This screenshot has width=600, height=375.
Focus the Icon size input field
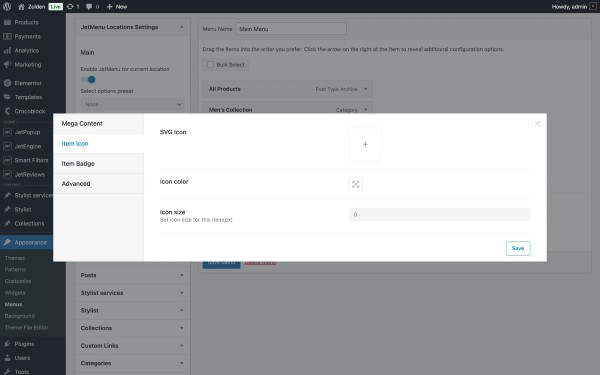click(x=439, y=215)
